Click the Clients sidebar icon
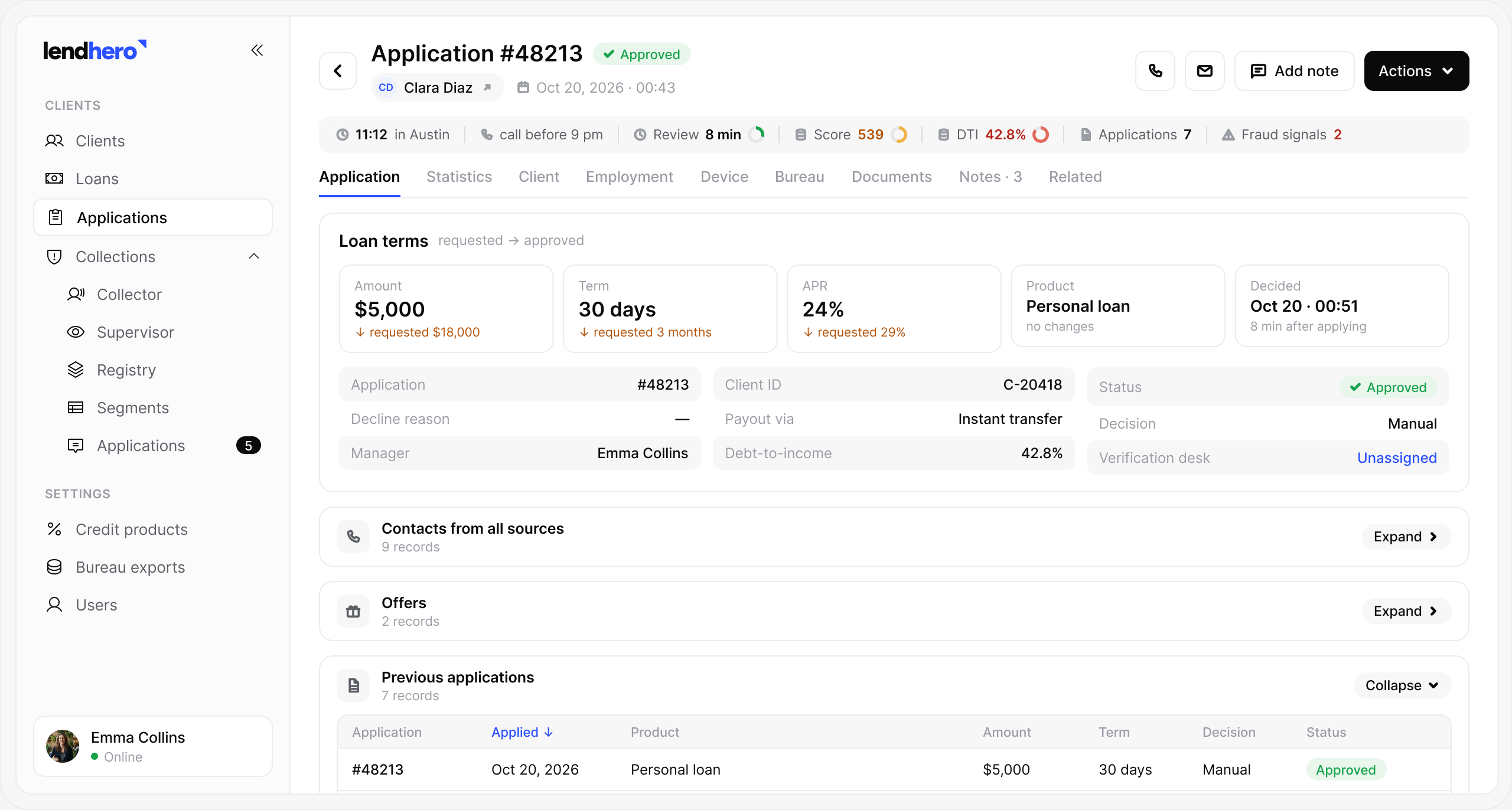 tap(54, 141)
